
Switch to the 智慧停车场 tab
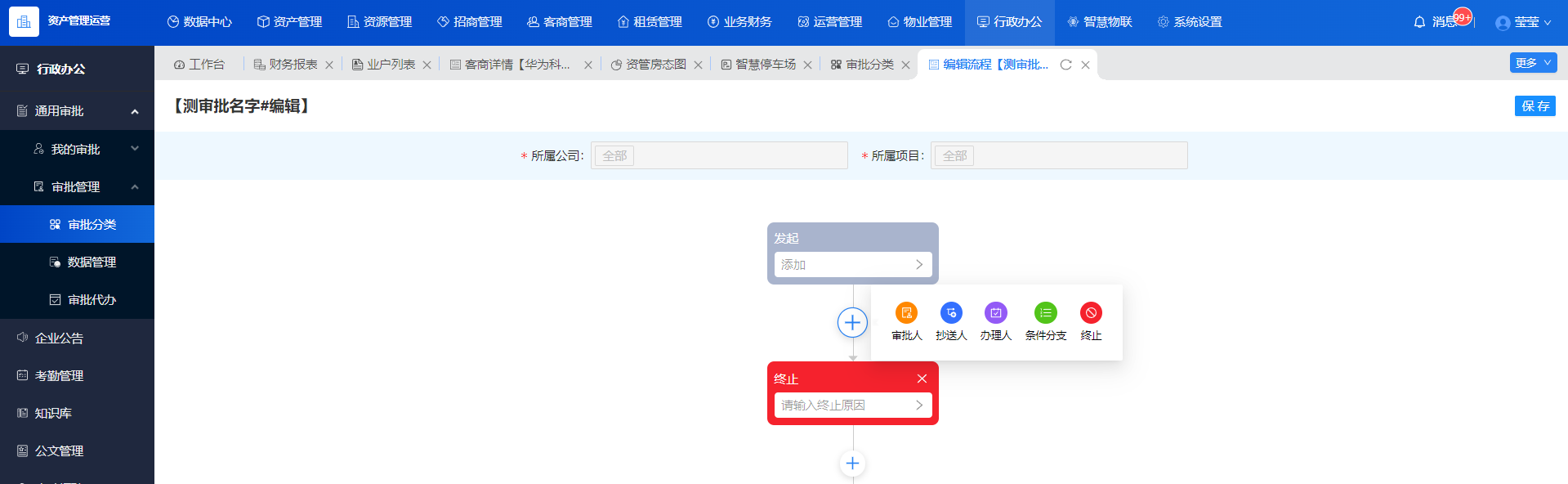click(757, 65)
